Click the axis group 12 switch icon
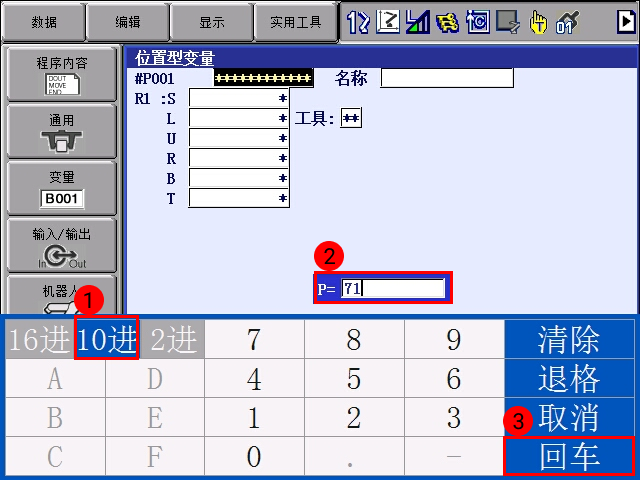The height and width of the screenshot is (480, 640). coord(358,22)
